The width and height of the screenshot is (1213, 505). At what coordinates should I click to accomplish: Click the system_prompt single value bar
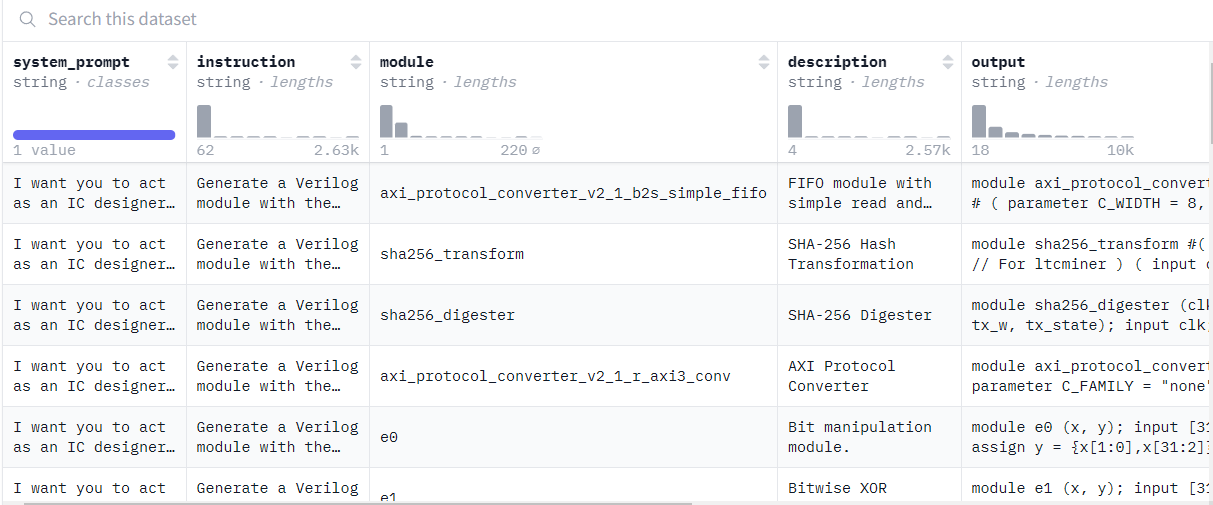(94, 134)
